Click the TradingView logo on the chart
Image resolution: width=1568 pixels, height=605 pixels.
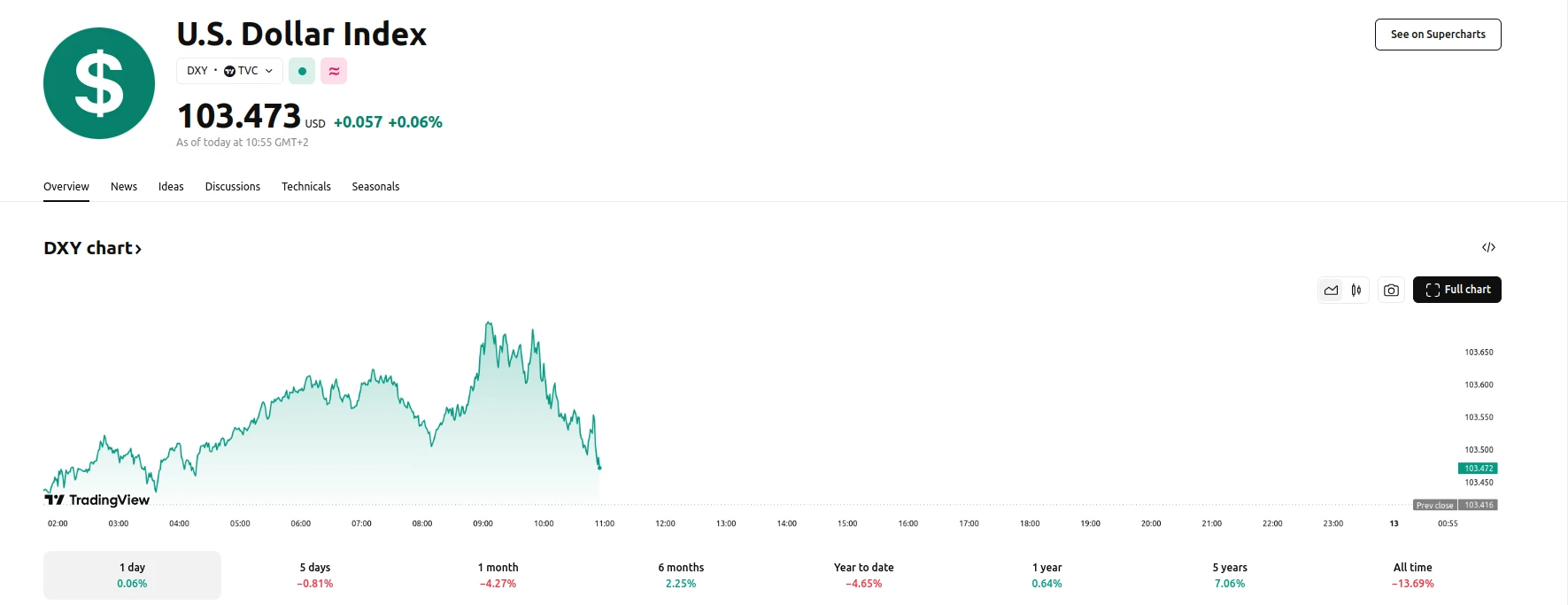(96, 500)
